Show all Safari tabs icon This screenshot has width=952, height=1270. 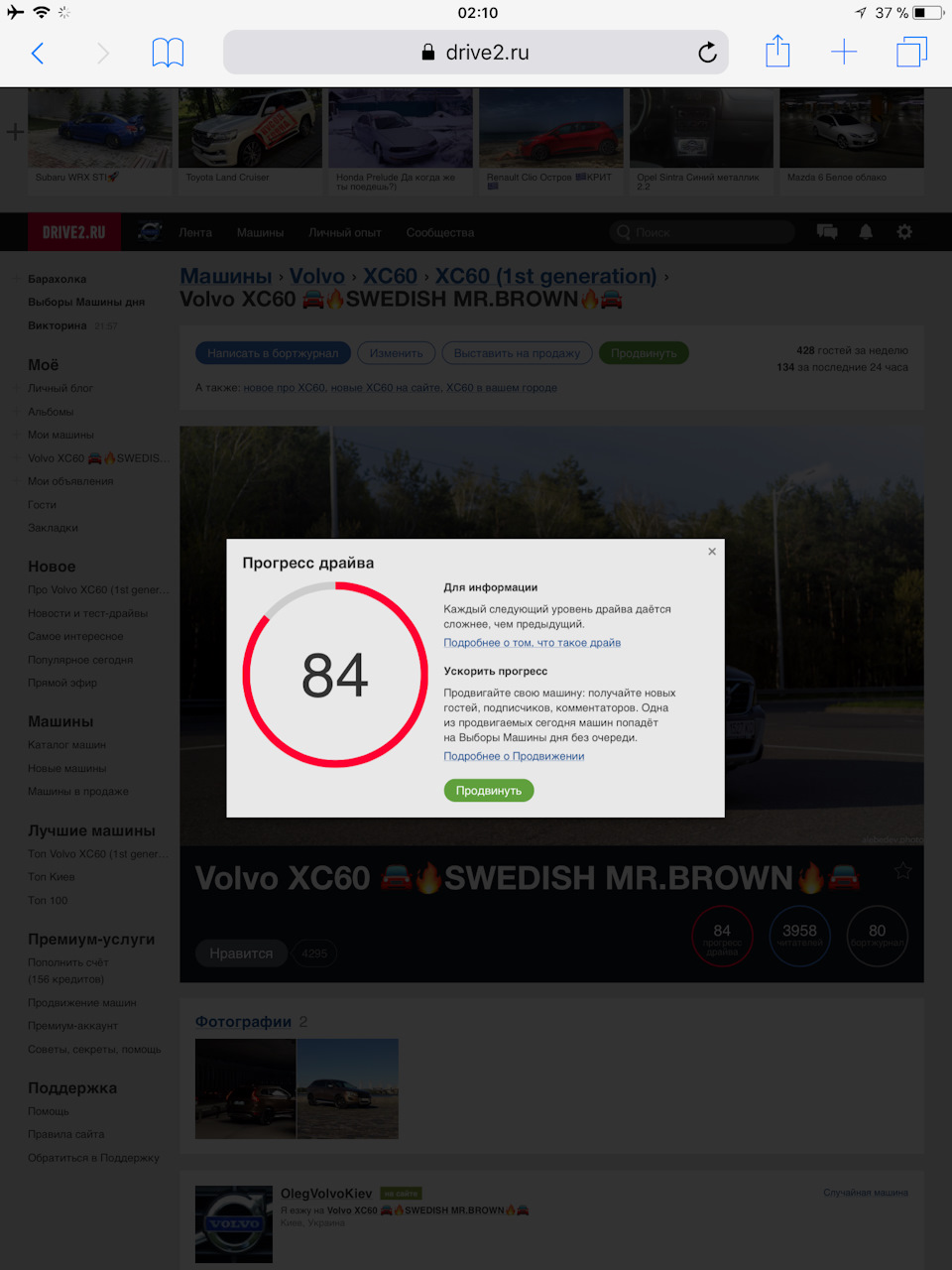[911, 52]
